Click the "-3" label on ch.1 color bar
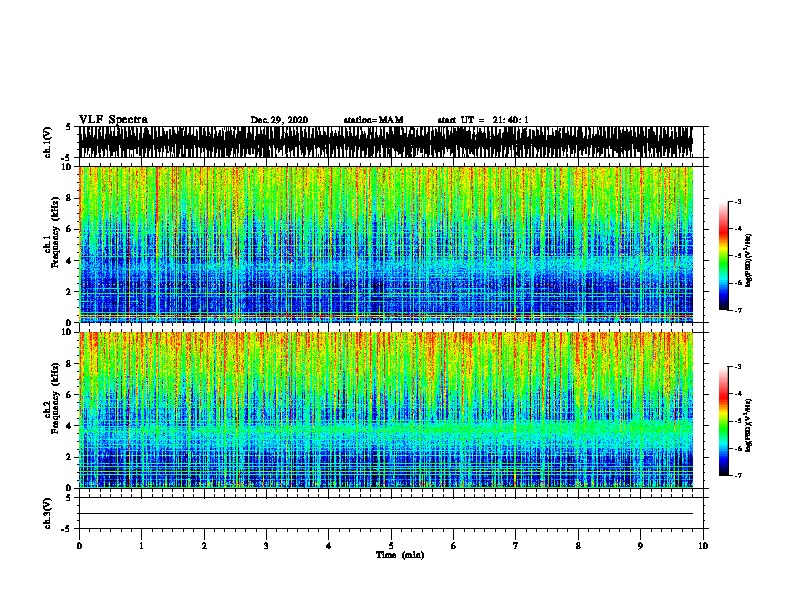 [x=737, y=201]
